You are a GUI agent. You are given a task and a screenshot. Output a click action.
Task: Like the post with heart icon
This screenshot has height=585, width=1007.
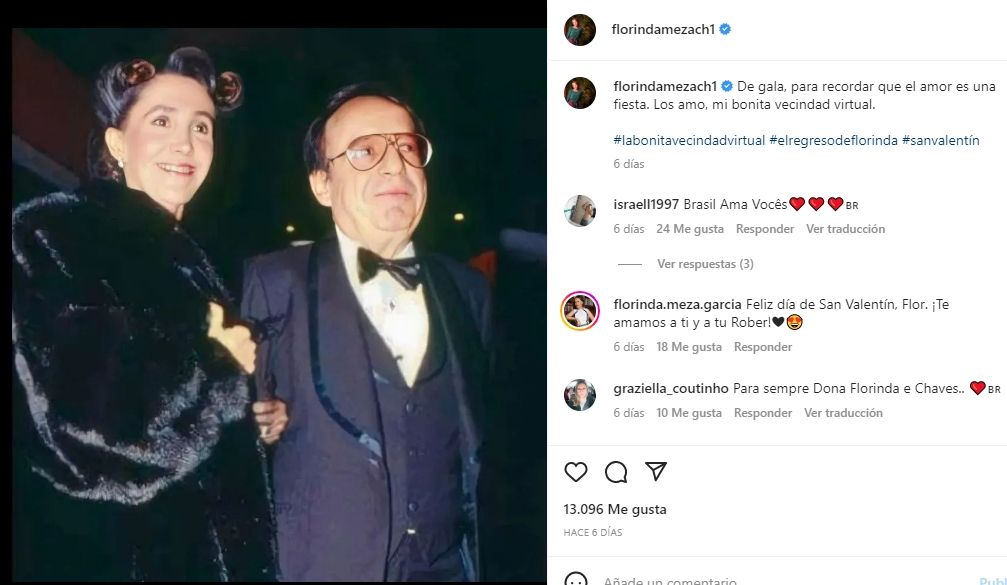point(576,471)
